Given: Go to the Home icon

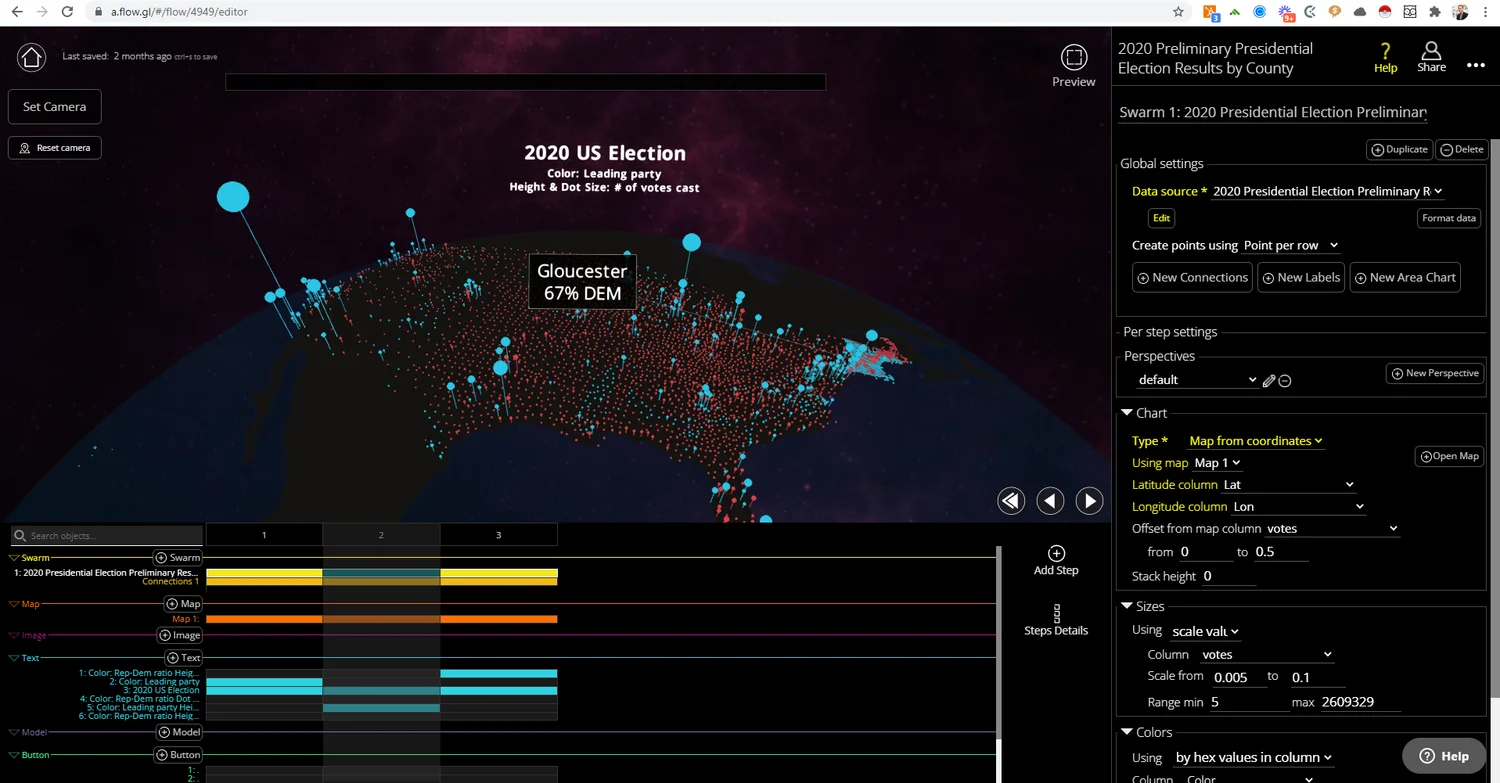Looking at the screenshot, I should coord(32,57).
